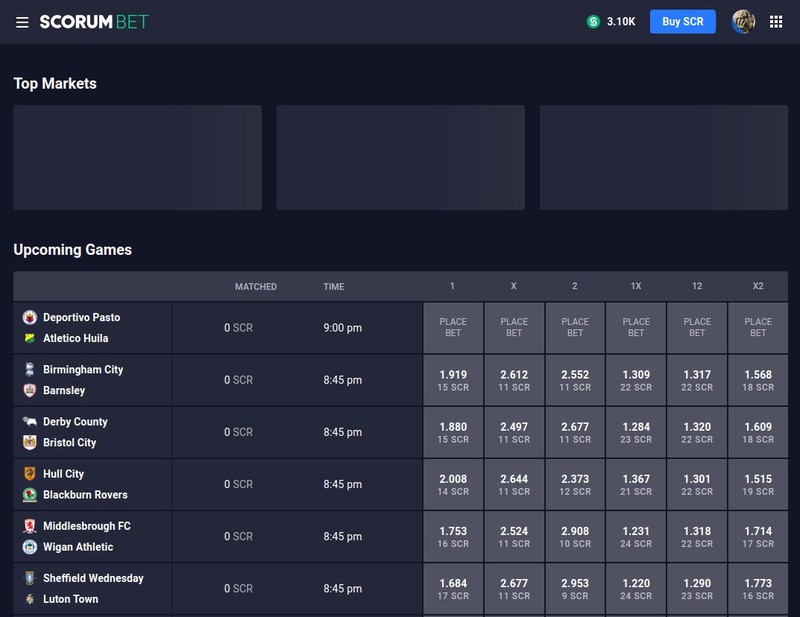Open the Middlesbrough FC match
This screenshot has height=617, width=800.
click(x=92, y=536)
